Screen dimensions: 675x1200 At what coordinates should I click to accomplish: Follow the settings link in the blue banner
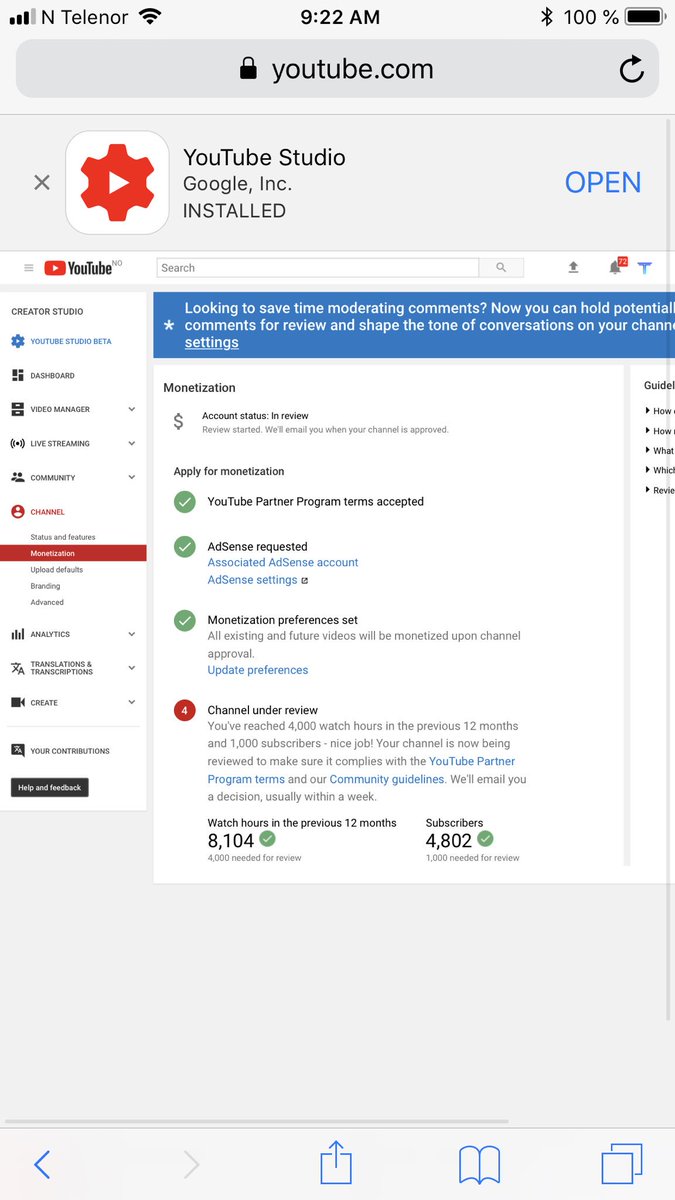[211, 342]
